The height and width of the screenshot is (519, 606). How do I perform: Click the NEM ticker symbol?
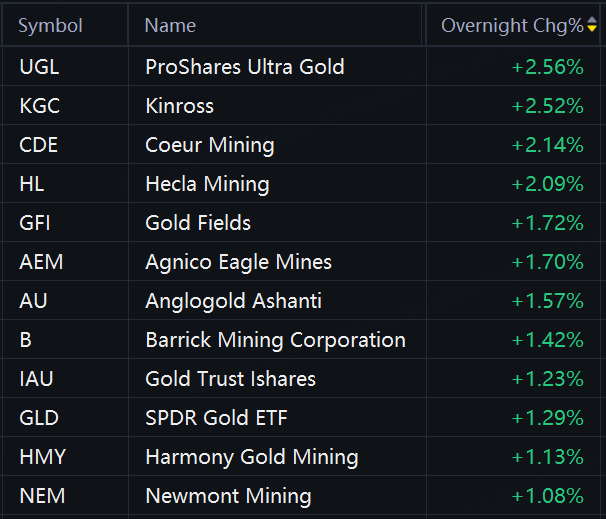41,496
